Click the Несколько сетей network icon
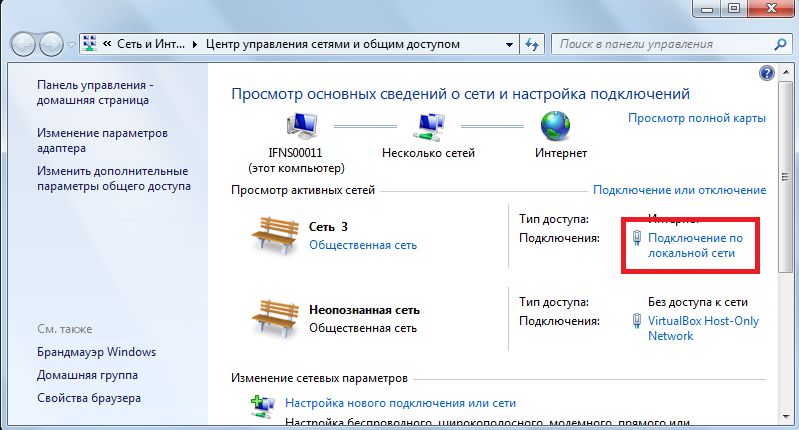 [x=428, y=127]
